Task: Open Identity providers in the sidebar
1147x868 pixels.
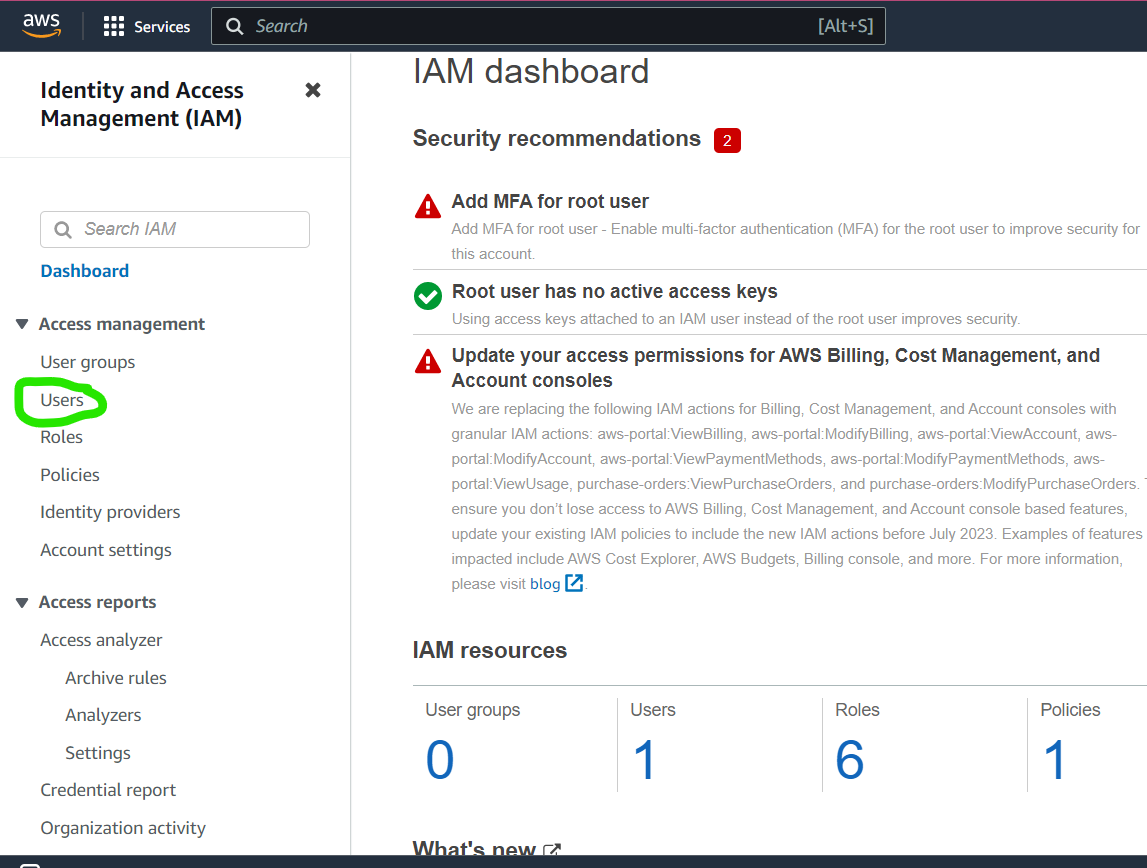Action: click(x=110, y=512)
